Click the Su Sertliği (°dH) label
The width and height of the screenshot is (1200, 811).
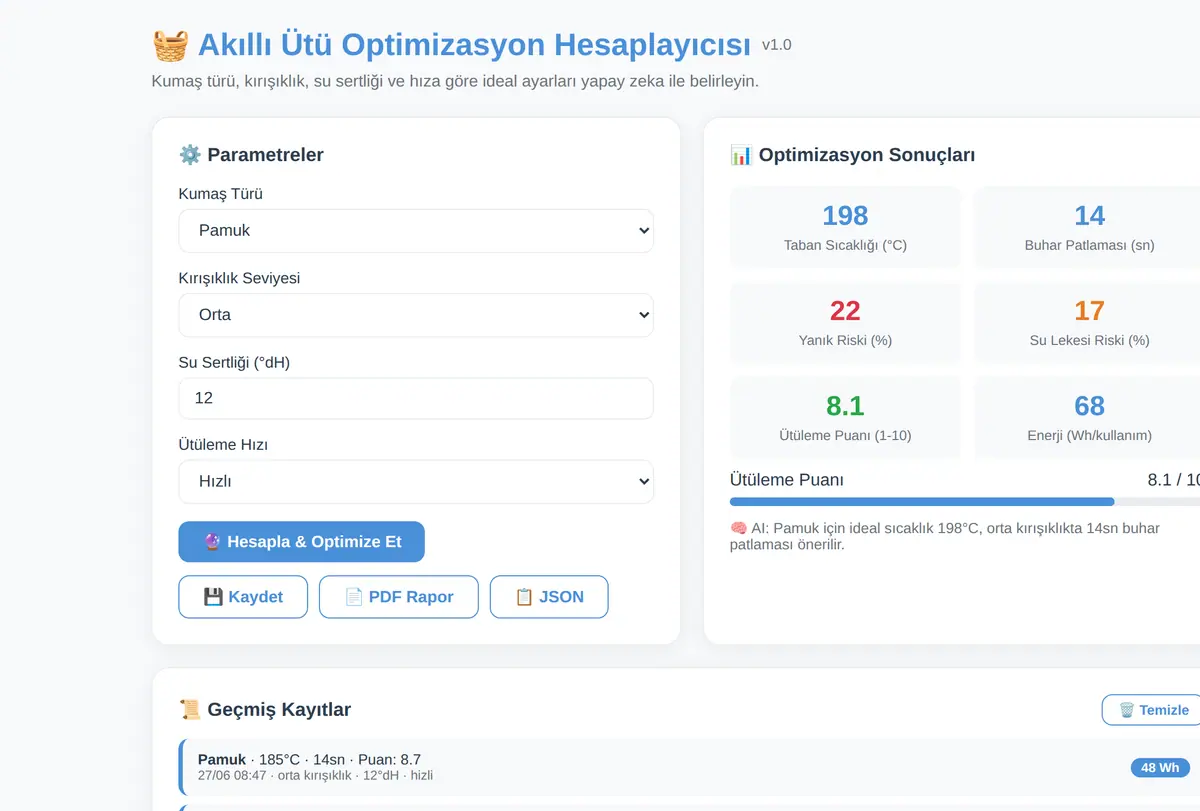[234, 363]
